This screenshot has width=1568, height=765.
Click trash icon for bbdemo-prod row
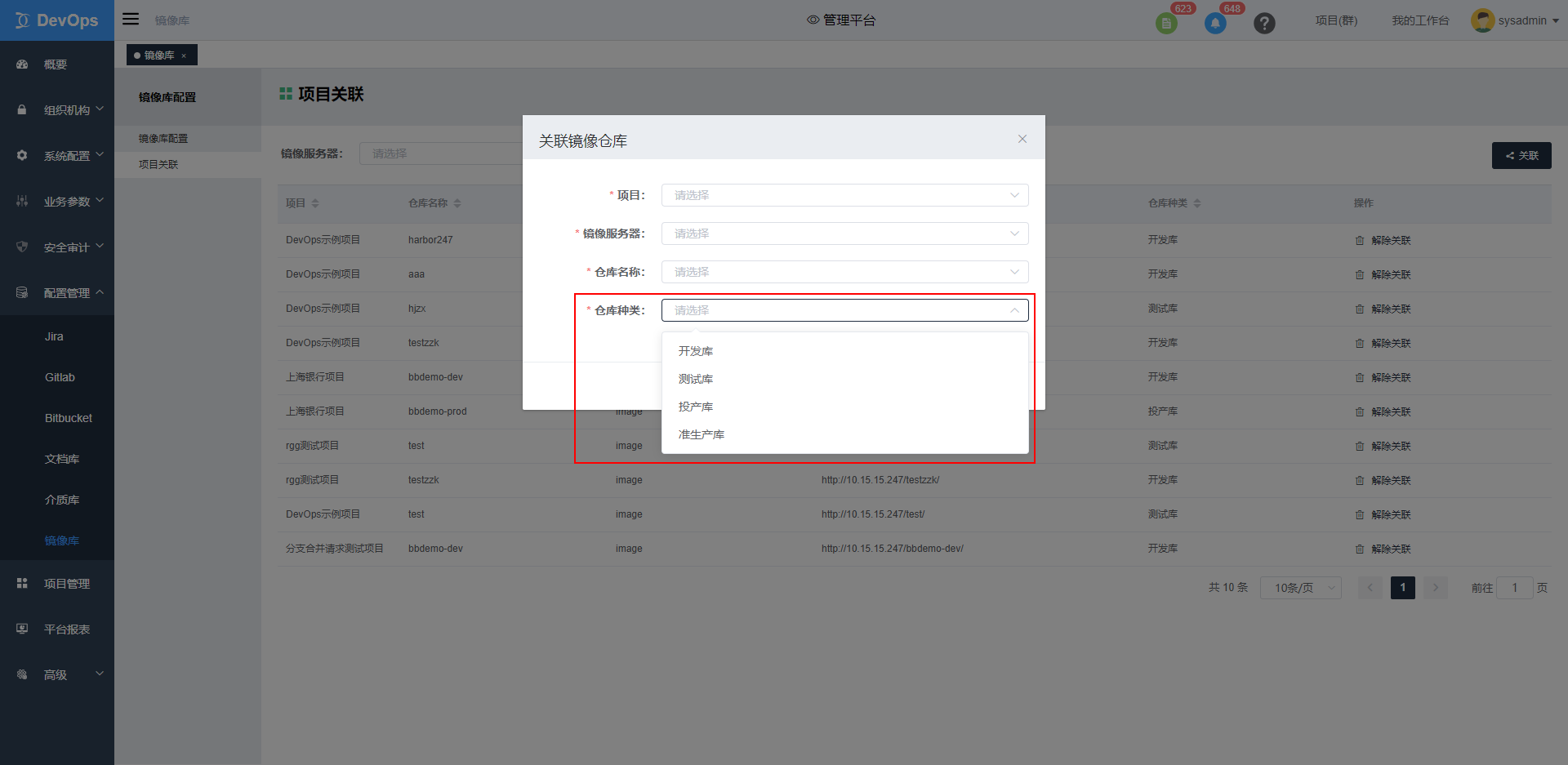point(1360,411)
